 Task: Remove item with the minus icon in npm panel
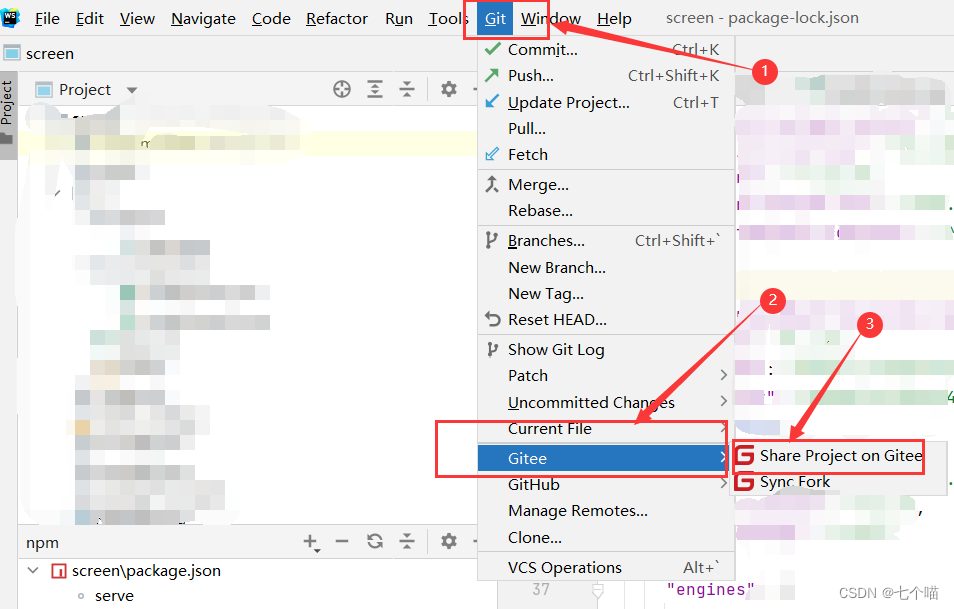point(344,541)
